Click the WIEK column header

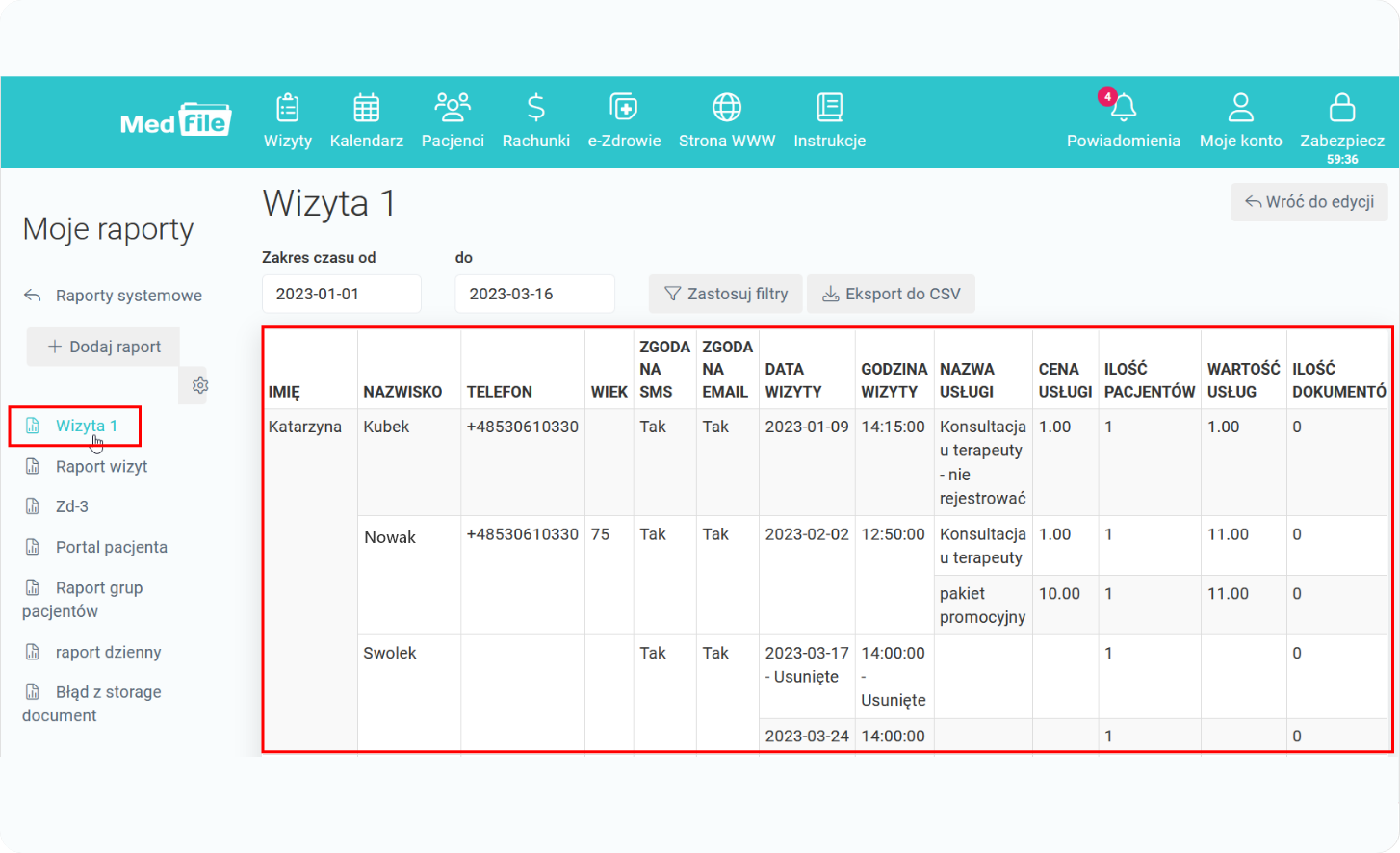pyautogui.click(x=609, y=392)
